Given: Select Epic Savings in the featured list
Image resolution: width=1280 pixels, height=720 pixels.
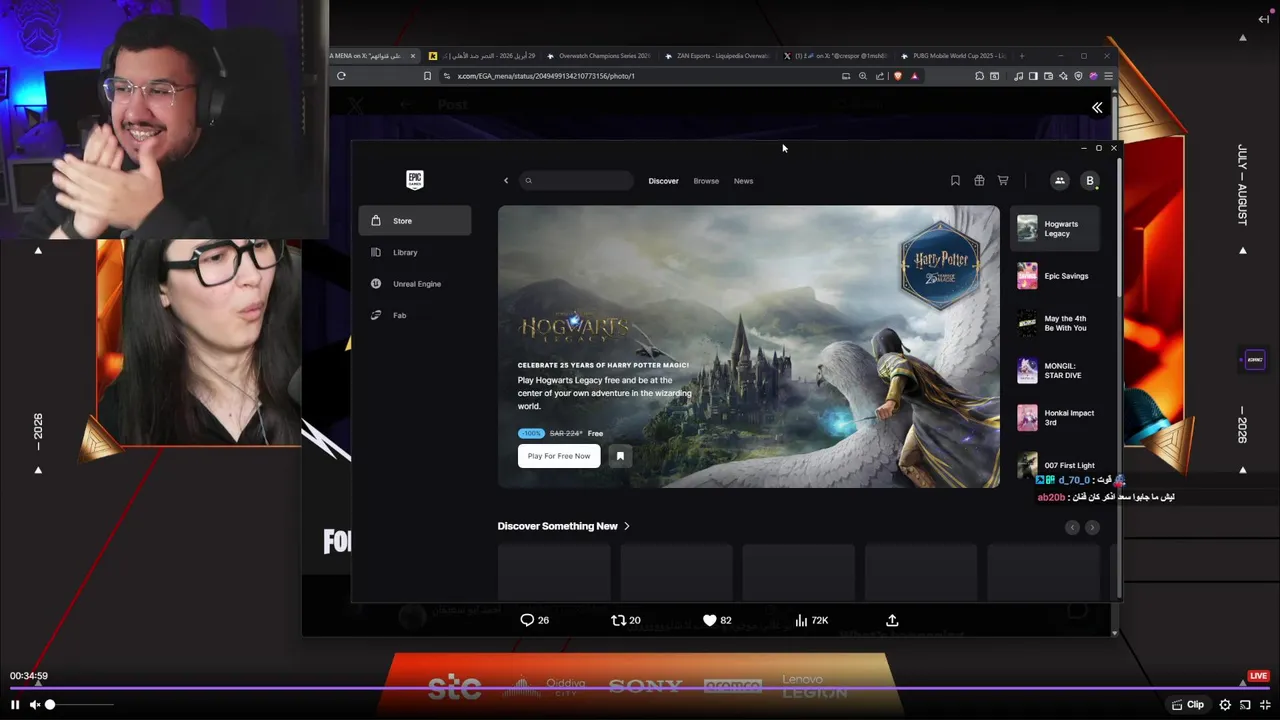Looking at the screenshot, I should pos(1056,276).
